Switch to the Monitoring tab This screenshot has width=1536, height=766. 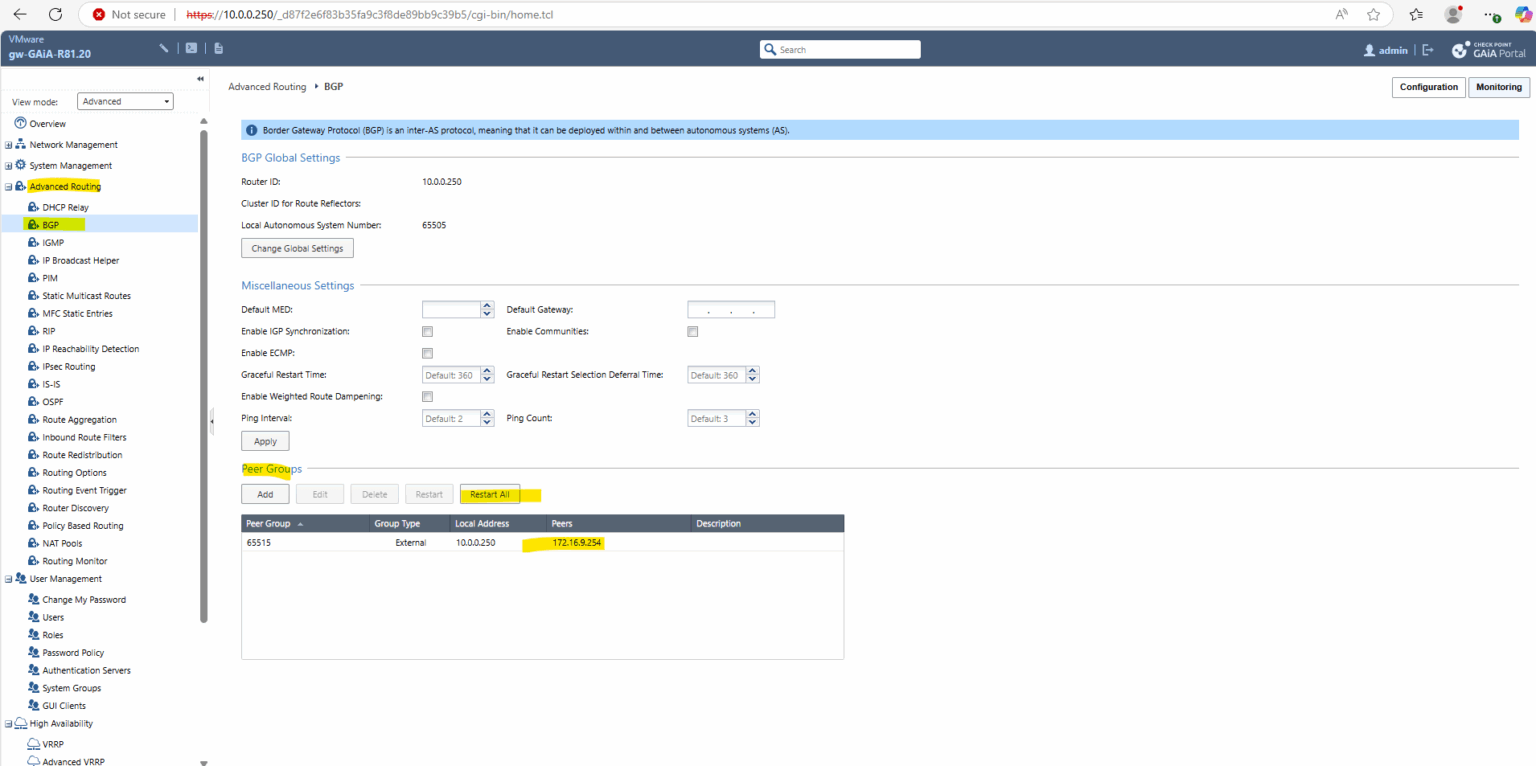1498,87
